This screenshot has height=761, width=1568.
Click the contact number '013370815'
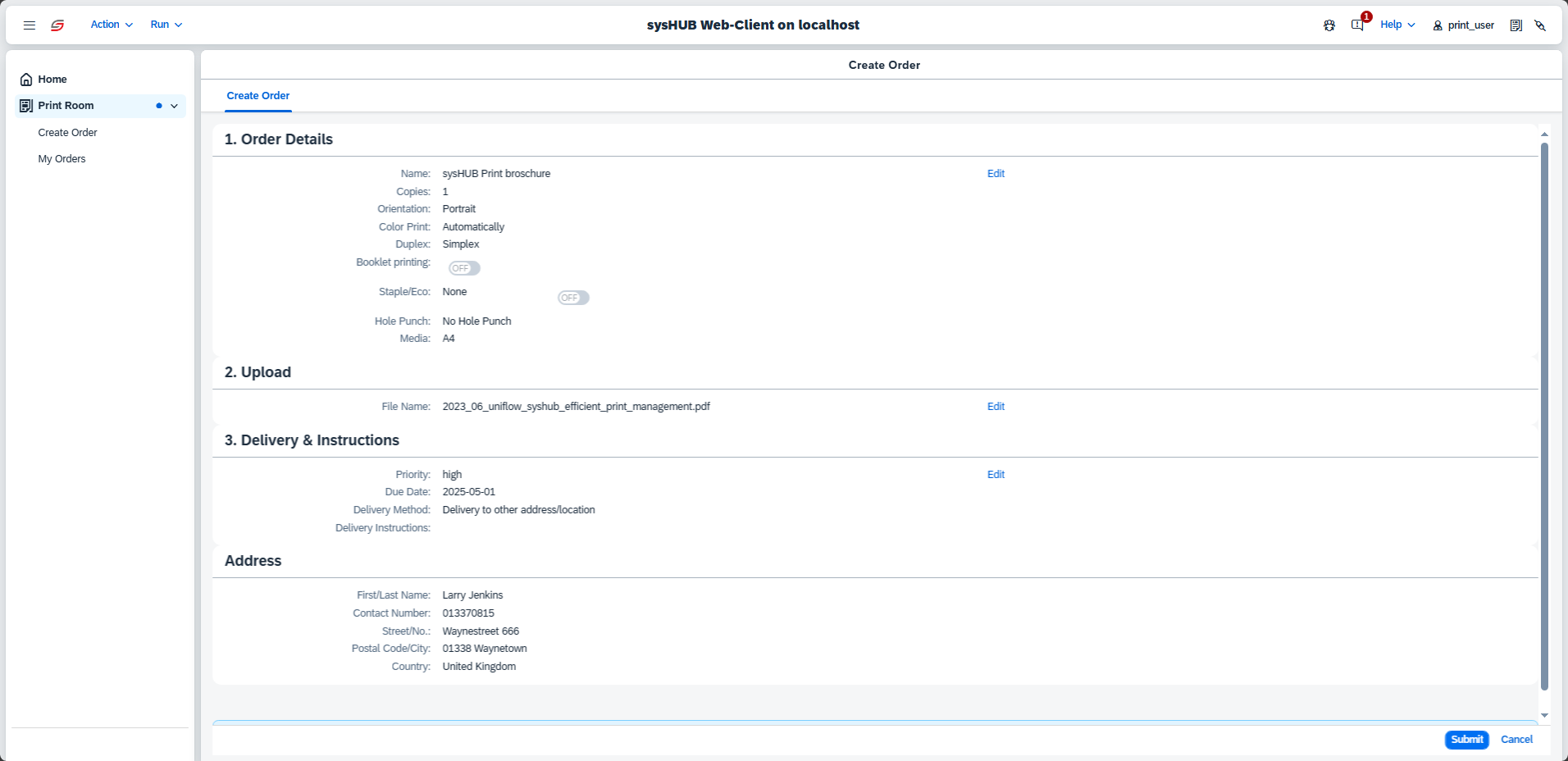[468, 613]
